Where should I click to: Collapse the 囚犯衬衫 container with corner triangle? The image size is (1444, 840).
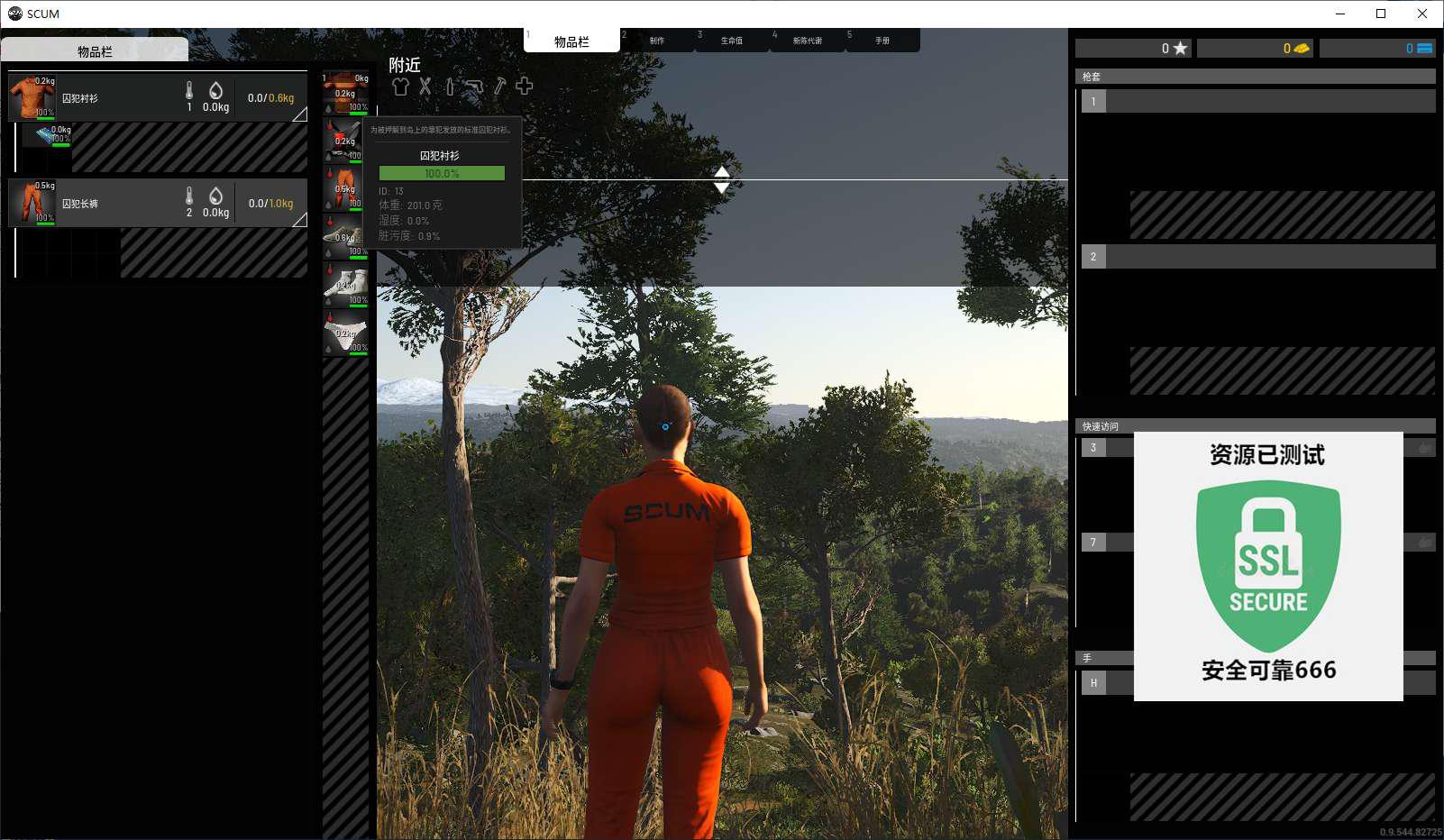click(x=300, y=114)
